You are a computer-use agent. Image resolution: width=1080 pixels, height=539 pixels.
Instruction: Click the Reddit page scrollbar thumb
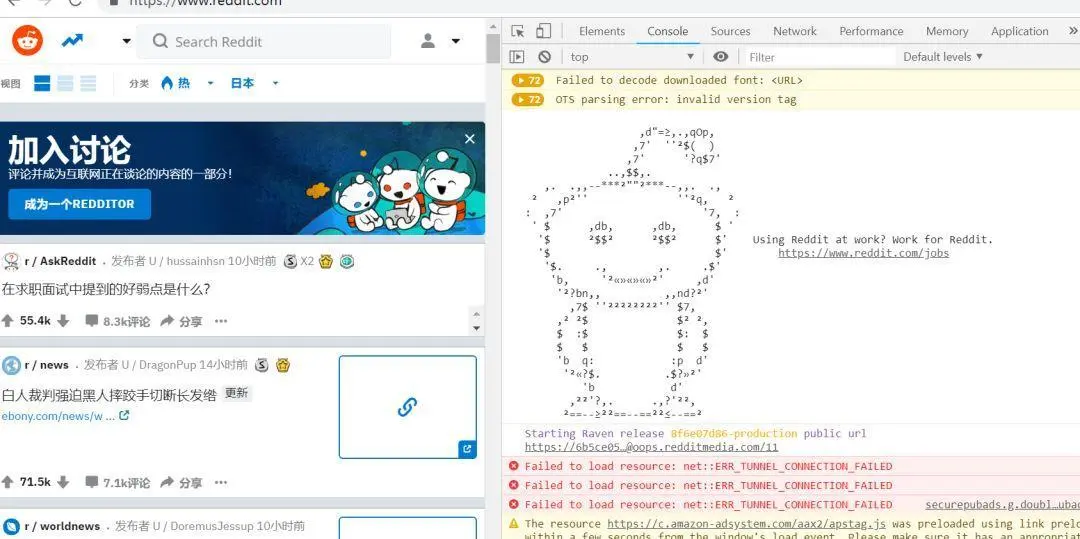[x=492, y=48]
